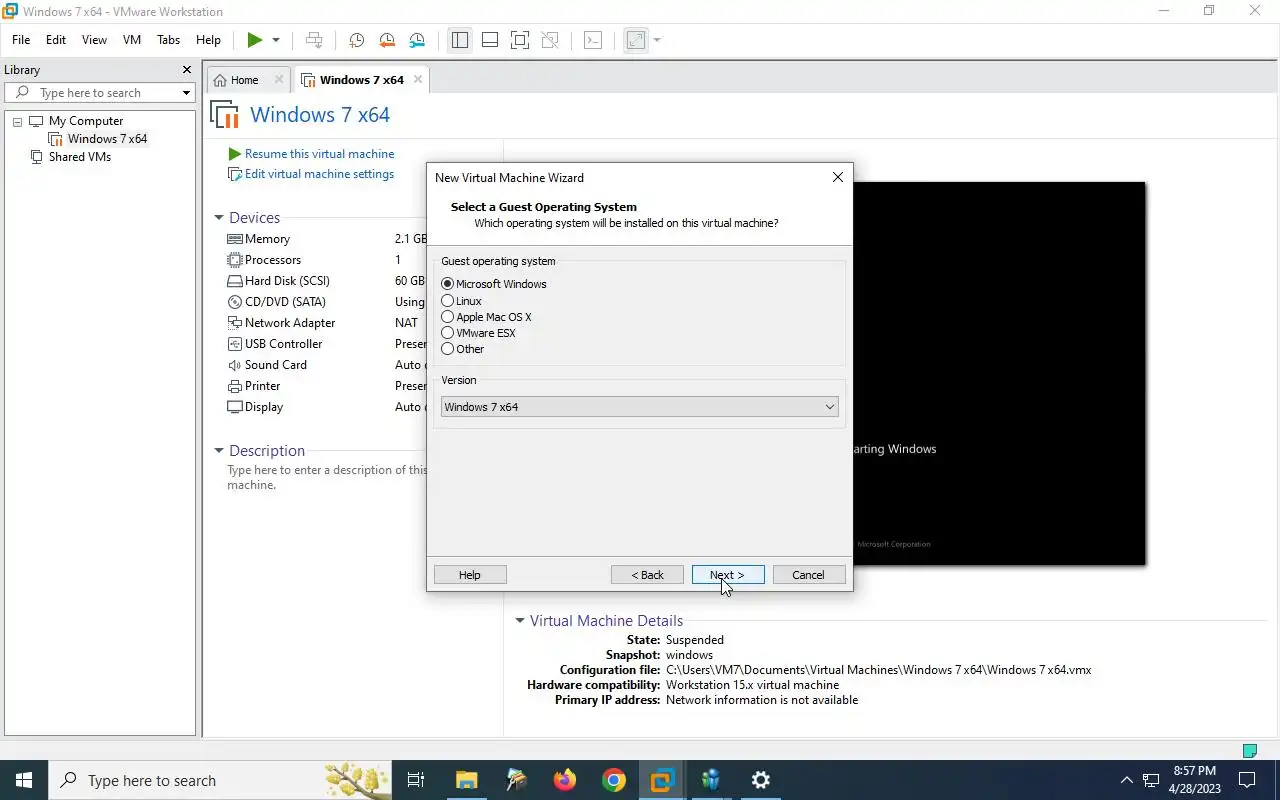Viewport: 1280px width, 800px height.
Task: Click the Processors device icon
Action: pyautogui.click(x=235, y=260)
